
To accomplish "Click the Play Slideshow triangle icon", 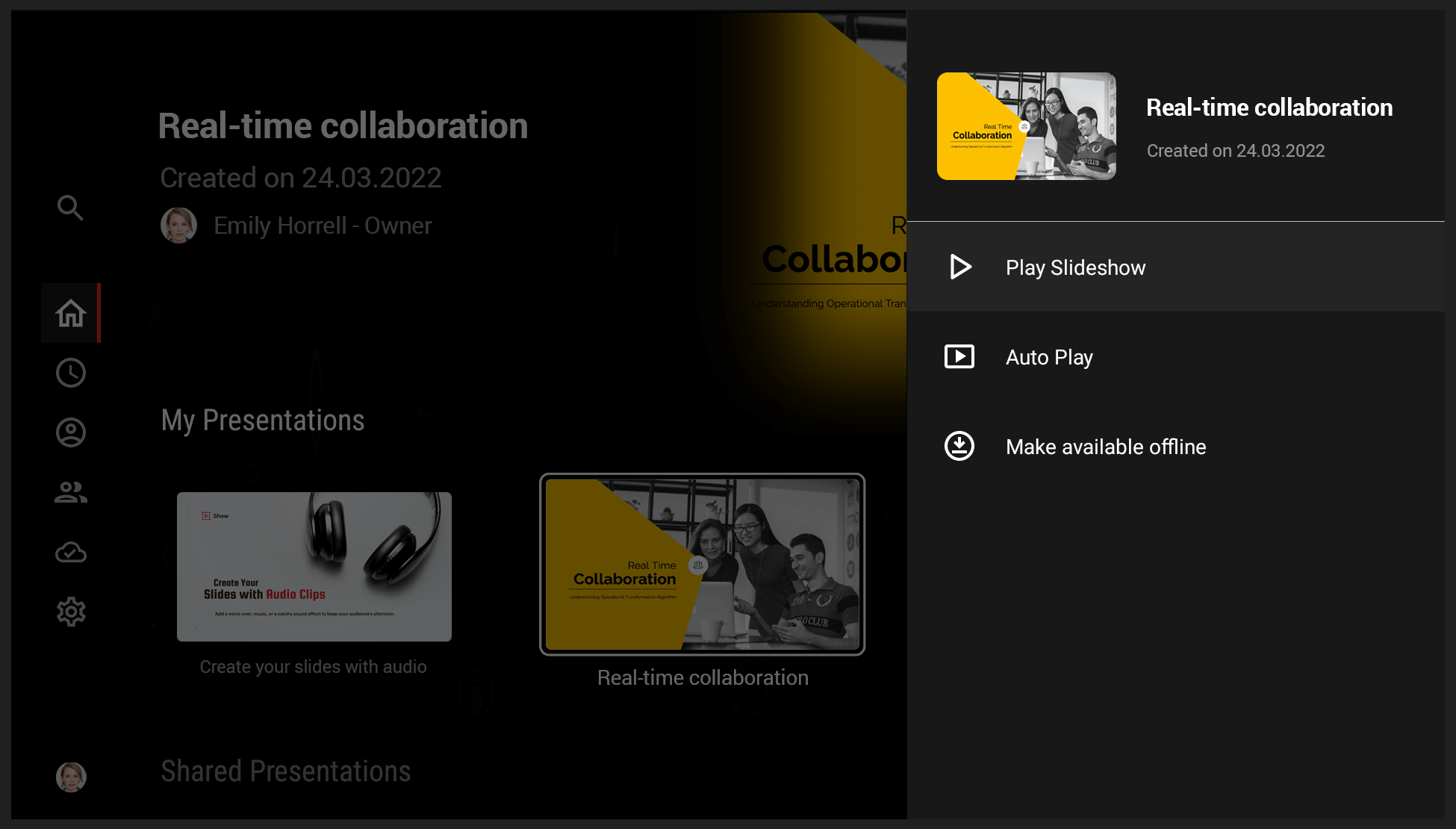I will [960, 267].
